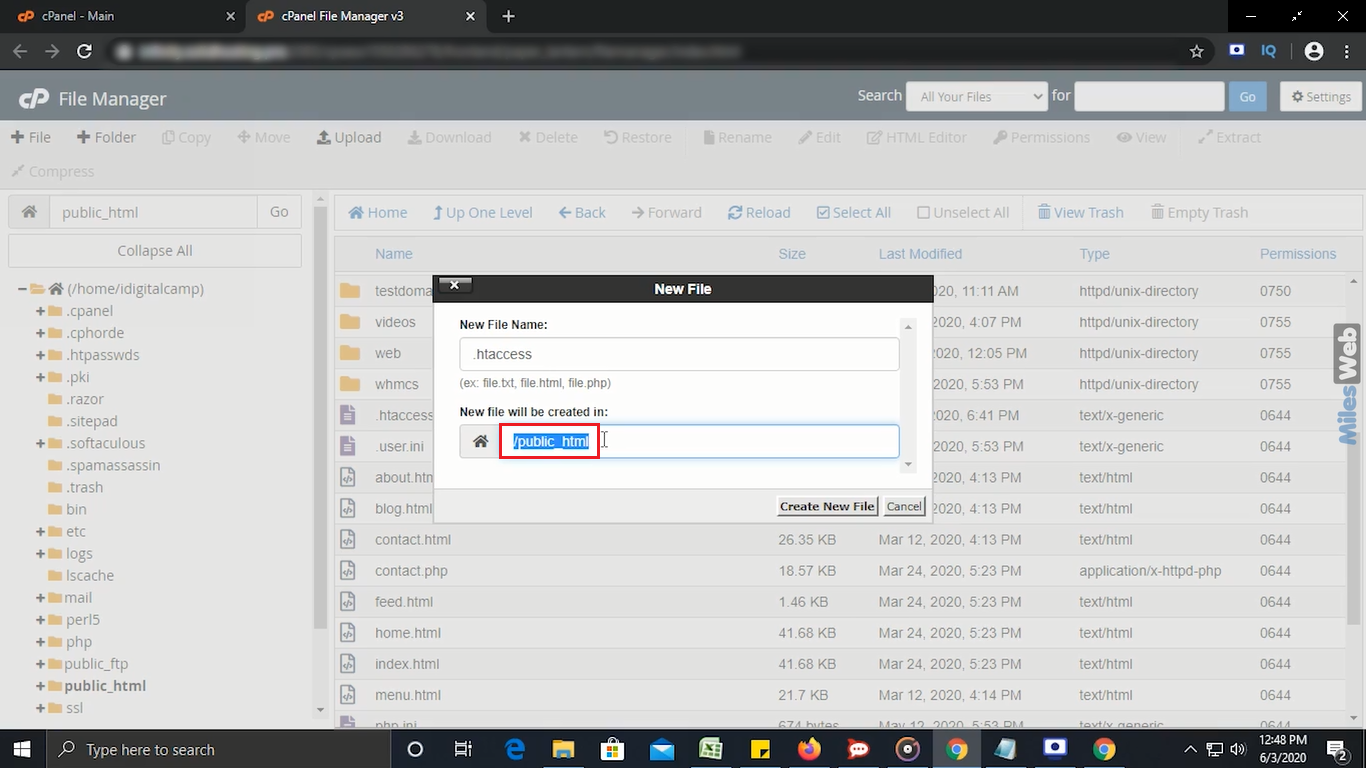Image resolution: width=1366 pixels, height=768 pixels.
Task: Sort by the Permissions column header
Action: (x=1298, y=254)
